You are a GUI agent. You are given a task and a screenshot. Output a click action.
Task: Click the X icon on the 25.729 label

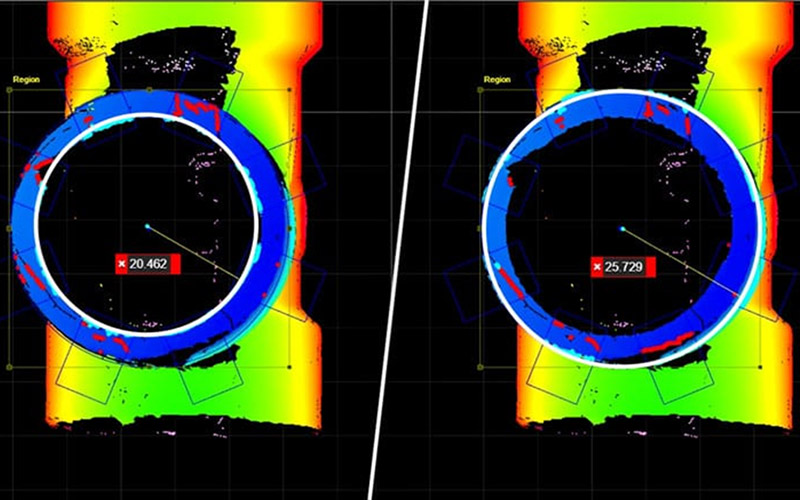pos(598,267)
